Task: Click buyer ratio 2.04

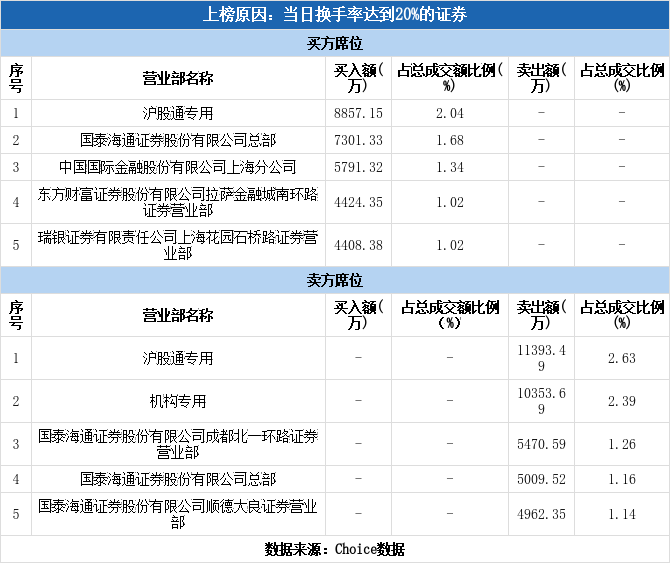Action: point(450,113)
